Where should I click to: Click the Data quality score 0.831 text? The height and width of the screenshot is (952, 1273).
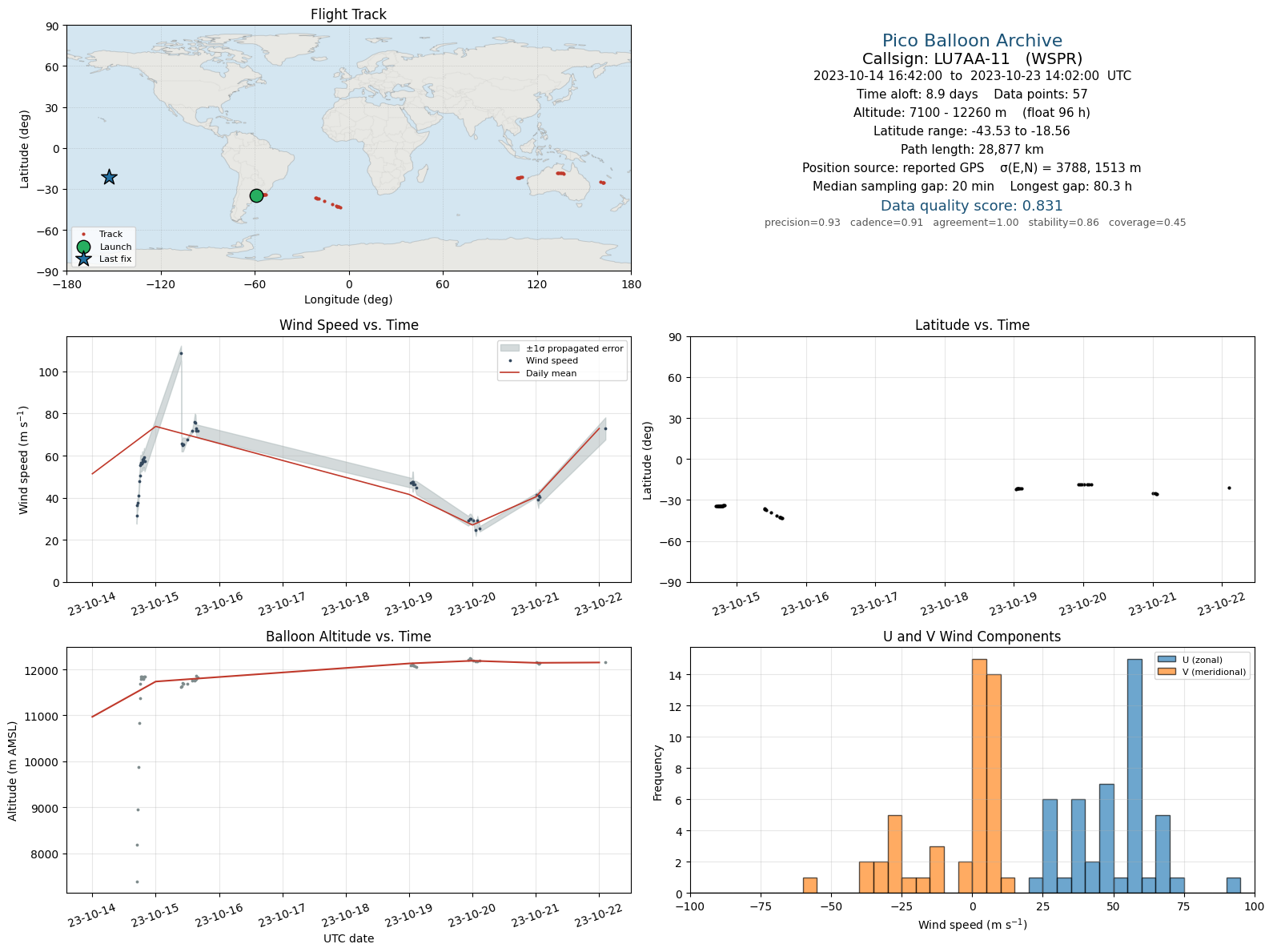click(972, 206)
